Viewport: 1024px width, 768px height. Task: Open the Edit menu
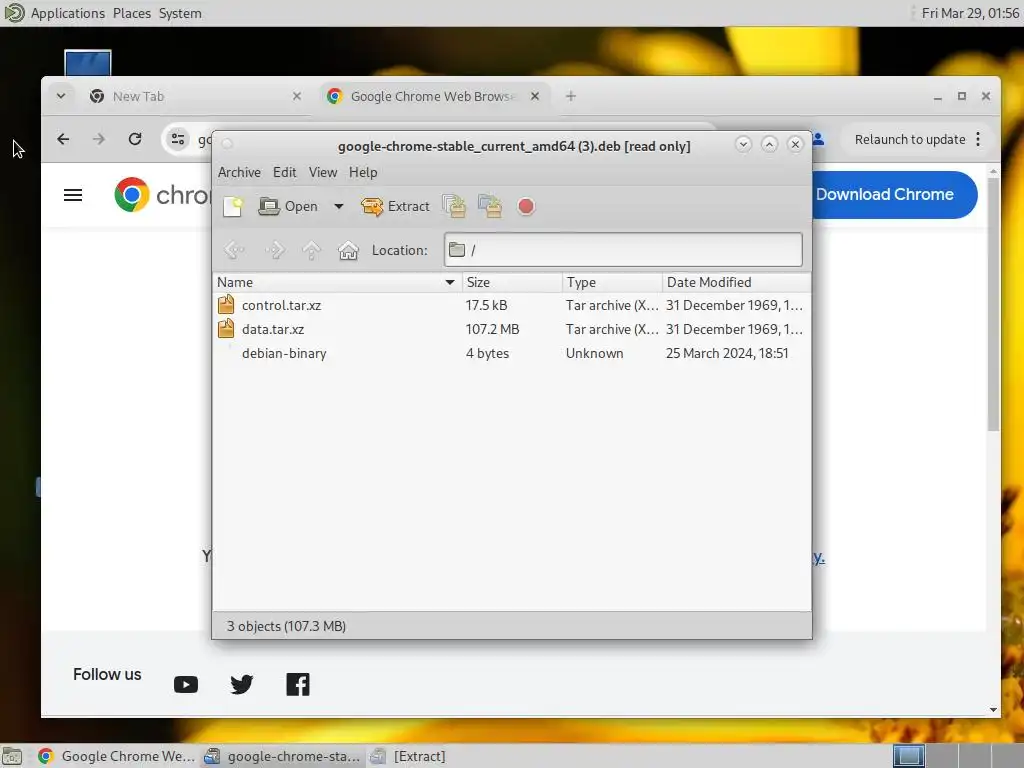(x=284, y=172)
